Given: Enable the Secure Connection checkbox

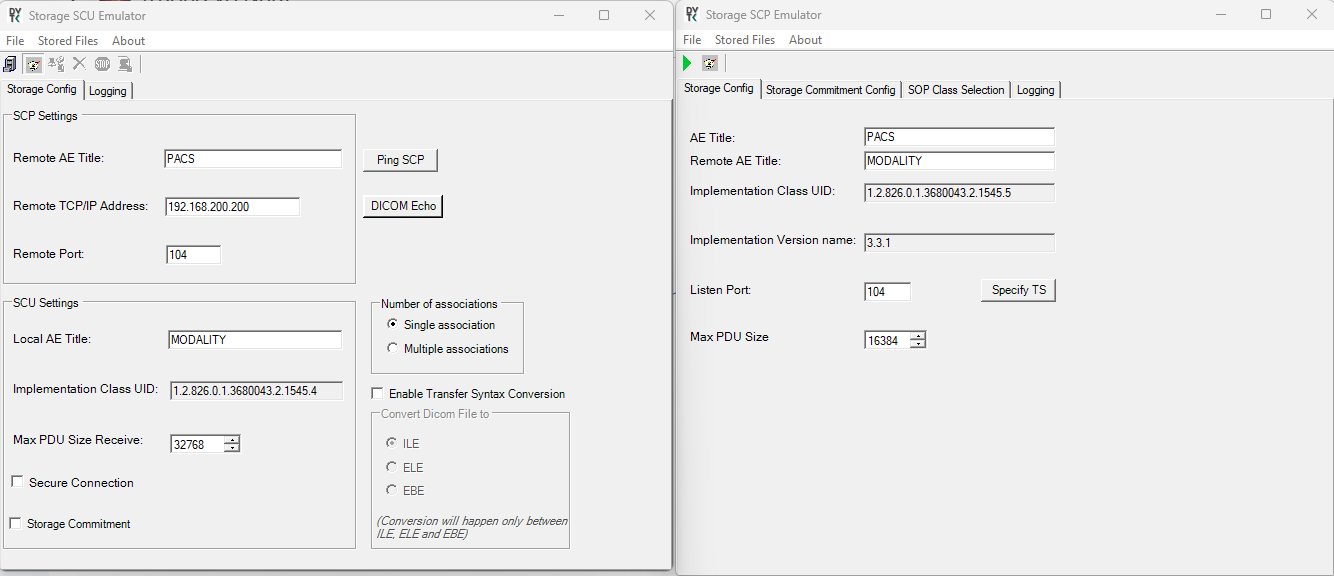Looking at the screenshot, I should (x=17, y=482).
